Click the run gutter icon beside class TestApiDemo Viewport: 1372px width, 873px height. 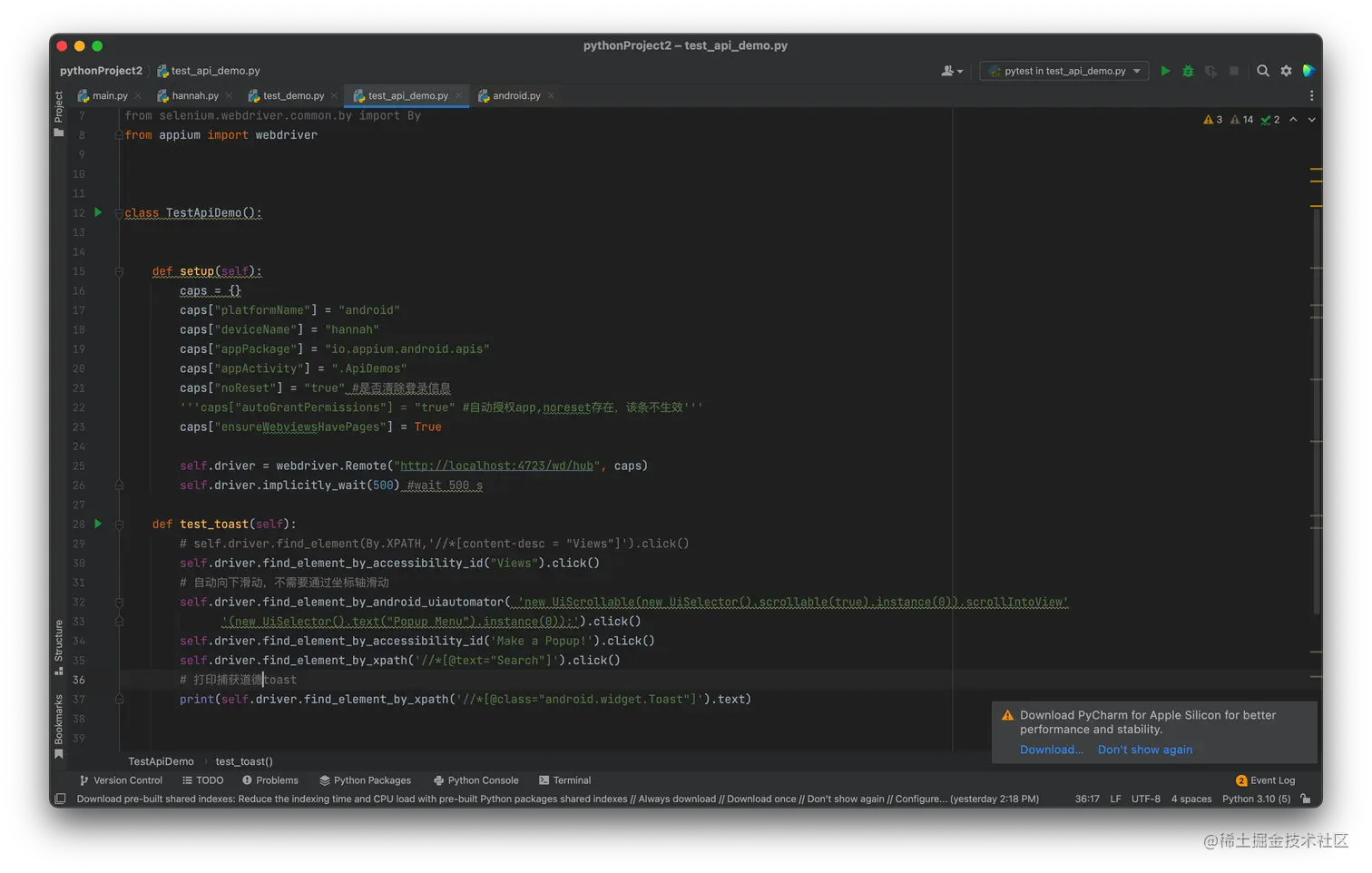click(x=98, y=212)
